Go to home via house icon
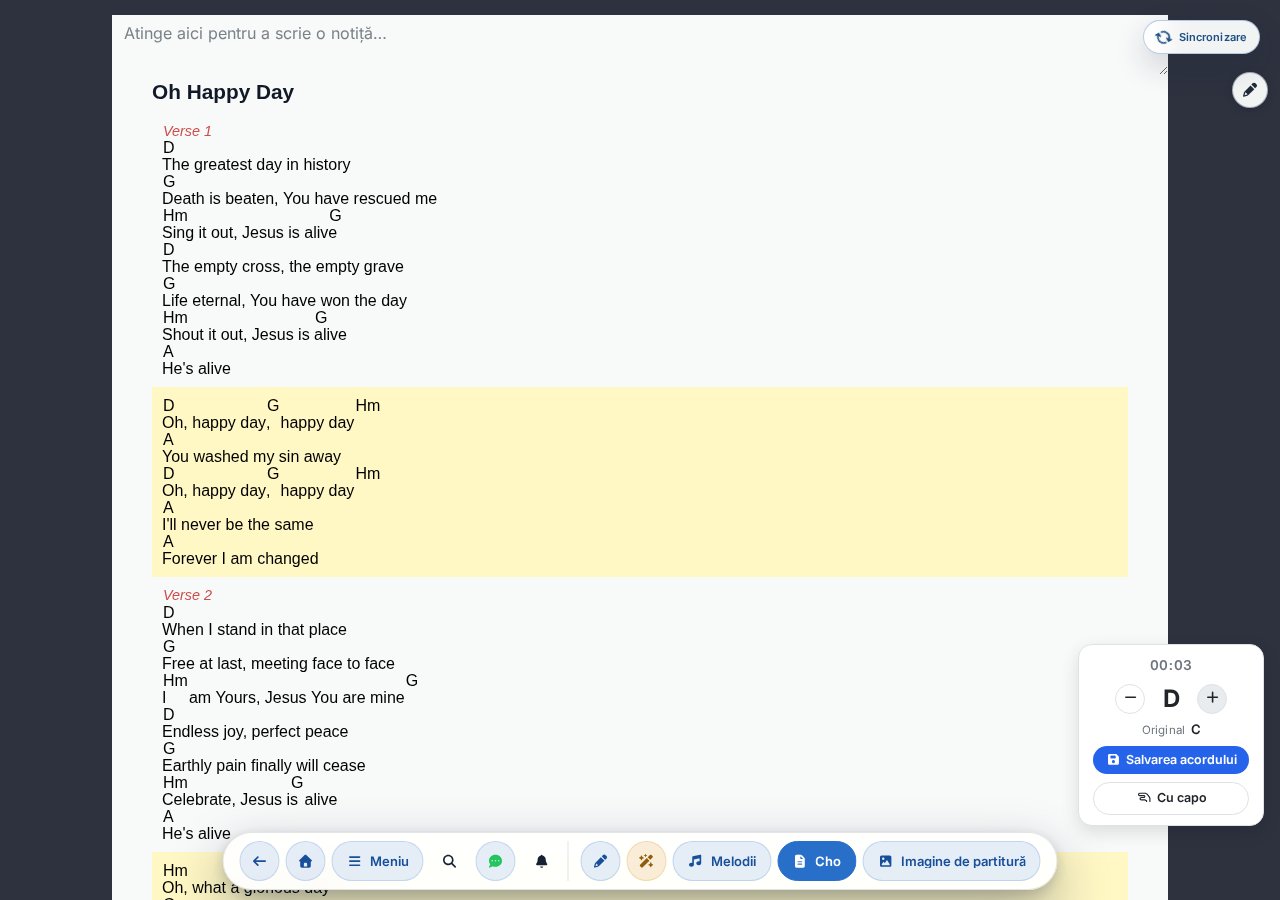 click(305, 861)
